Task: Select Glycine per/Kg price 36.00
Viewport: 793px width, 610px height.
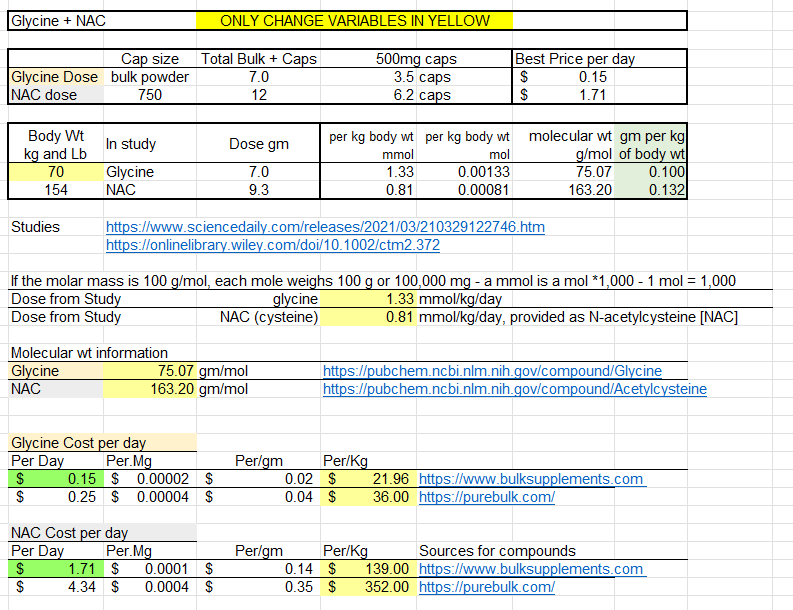Action: 369,497
